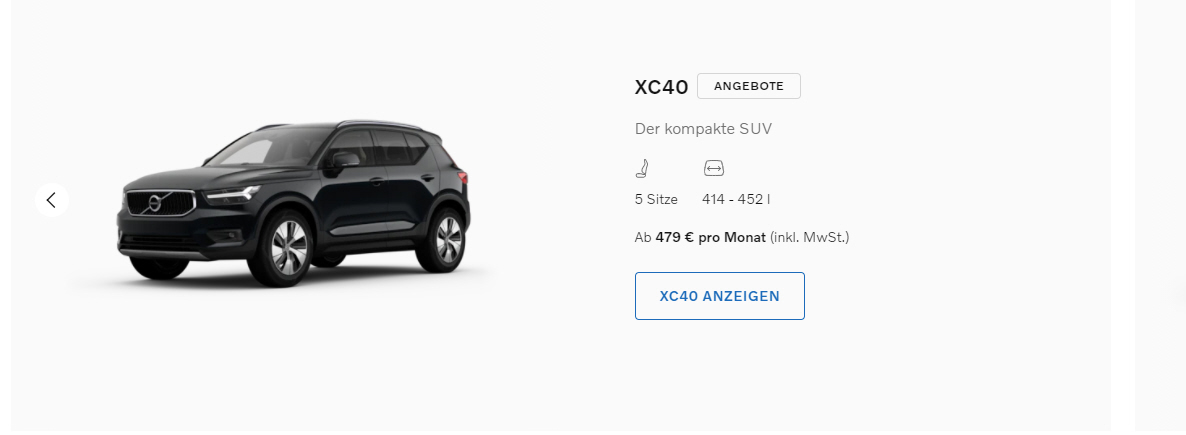Screen dimensions: 1186x435
Task: Click the XC40's windshield
Action: tap(246, 151)
